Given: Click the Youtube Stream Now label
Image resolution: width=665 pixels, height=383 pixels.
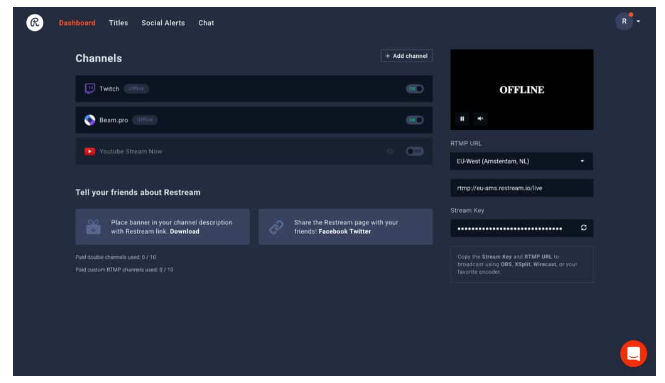Looking at the screenshot, I should coord(131,151).
